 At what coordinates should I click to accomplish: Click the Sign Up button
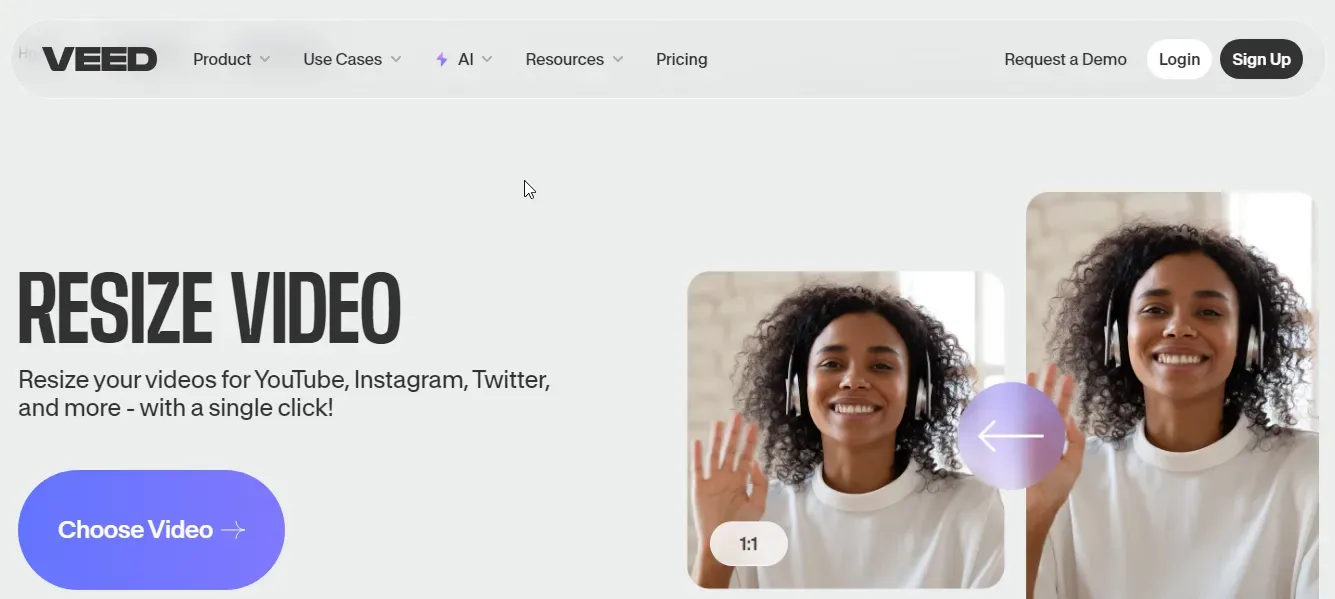click(x=1261, y=59)
